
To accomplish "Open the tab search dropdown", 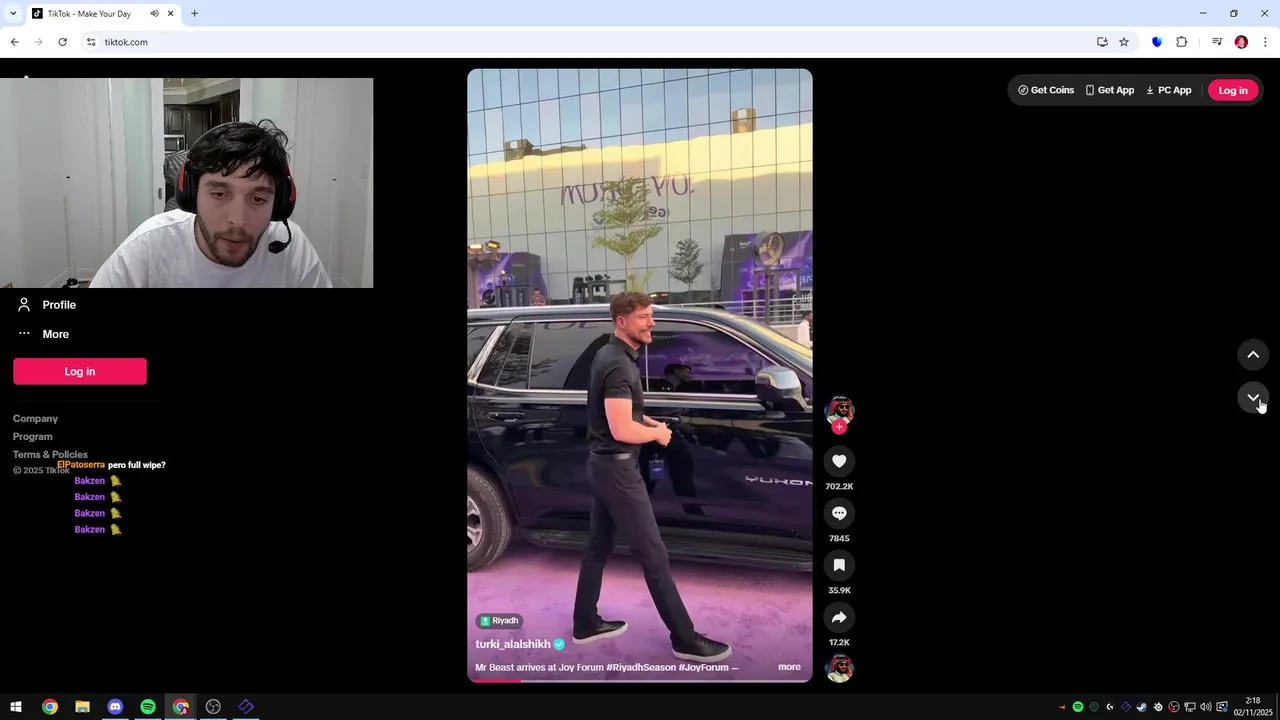I will 13,14.
